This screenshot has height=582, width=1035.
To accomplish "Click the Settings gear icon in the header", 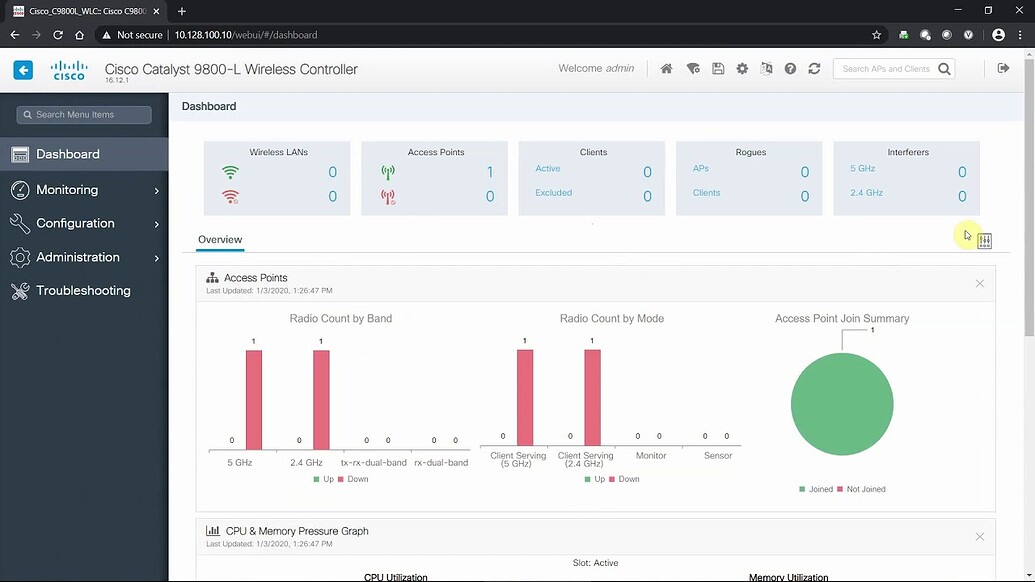I will pyautogui.click(x=741, y=68).
